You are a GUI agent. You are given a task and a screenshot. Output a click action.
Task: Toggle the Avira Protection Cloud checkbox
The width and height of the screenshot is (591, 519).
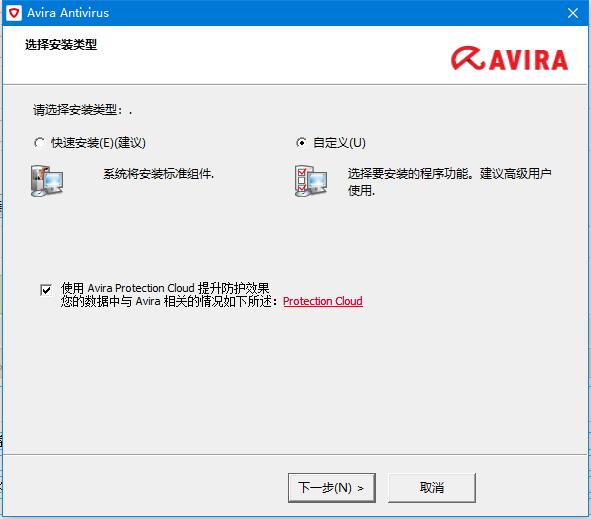click(x=46, y=290)
